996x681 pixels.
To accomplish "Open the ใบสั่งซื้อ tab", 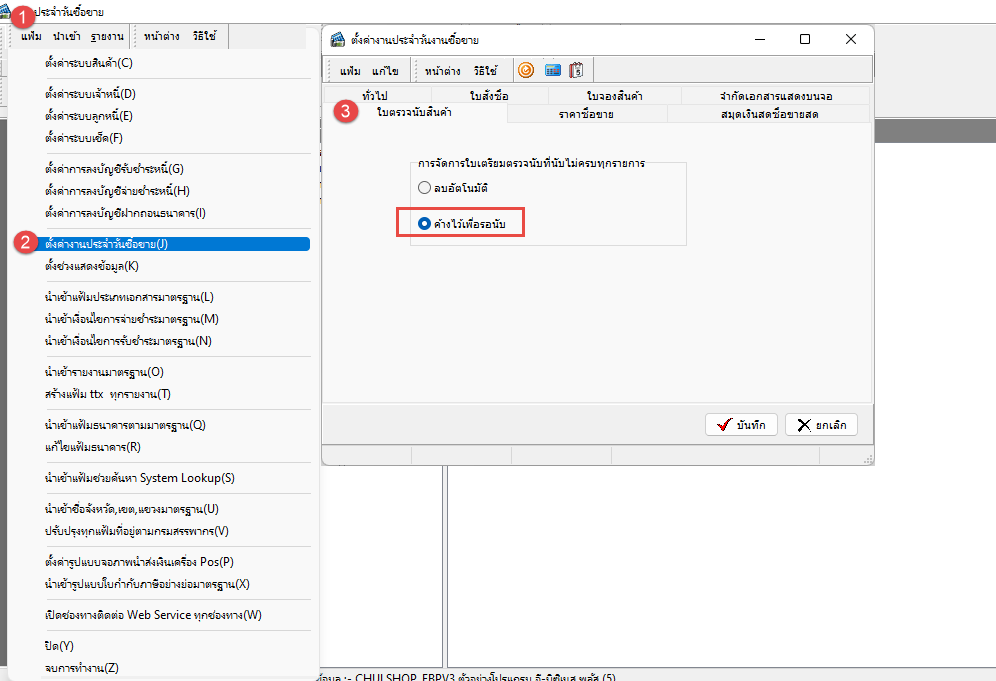I will point(488,96).
